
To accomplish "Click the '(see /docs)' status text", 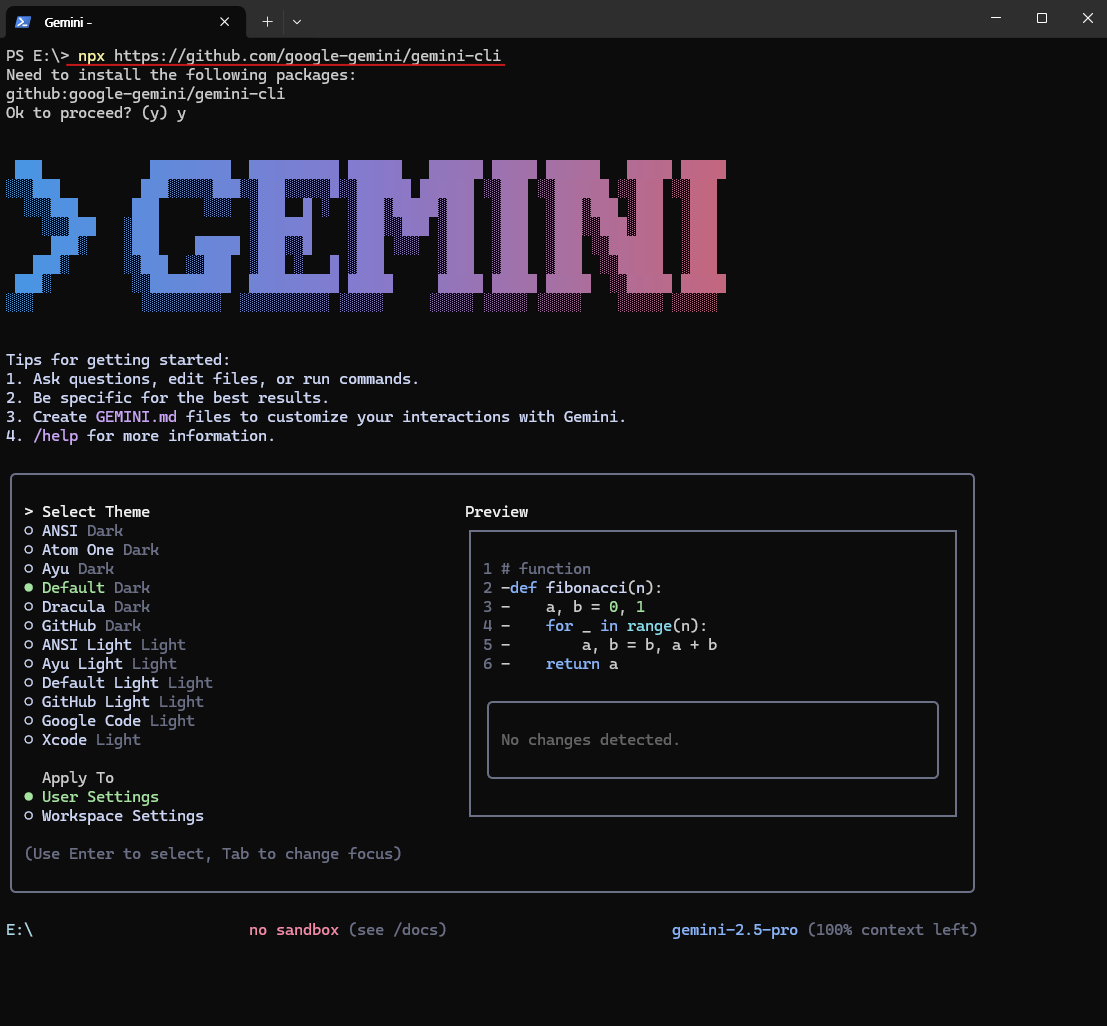I will [x=397, y=930].
